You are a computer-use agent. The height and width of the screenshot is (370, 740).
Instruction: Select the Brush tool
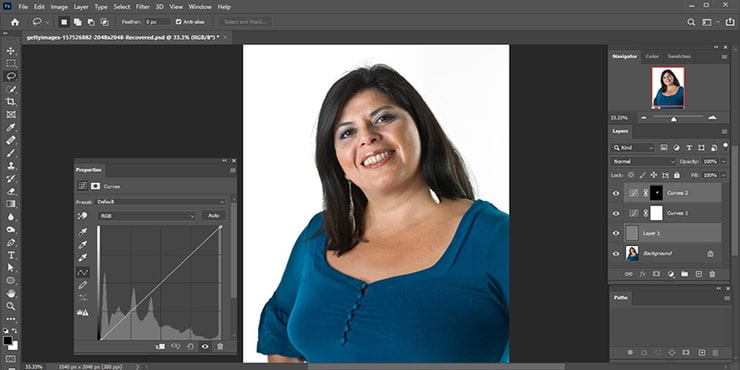tap(11, 153)
